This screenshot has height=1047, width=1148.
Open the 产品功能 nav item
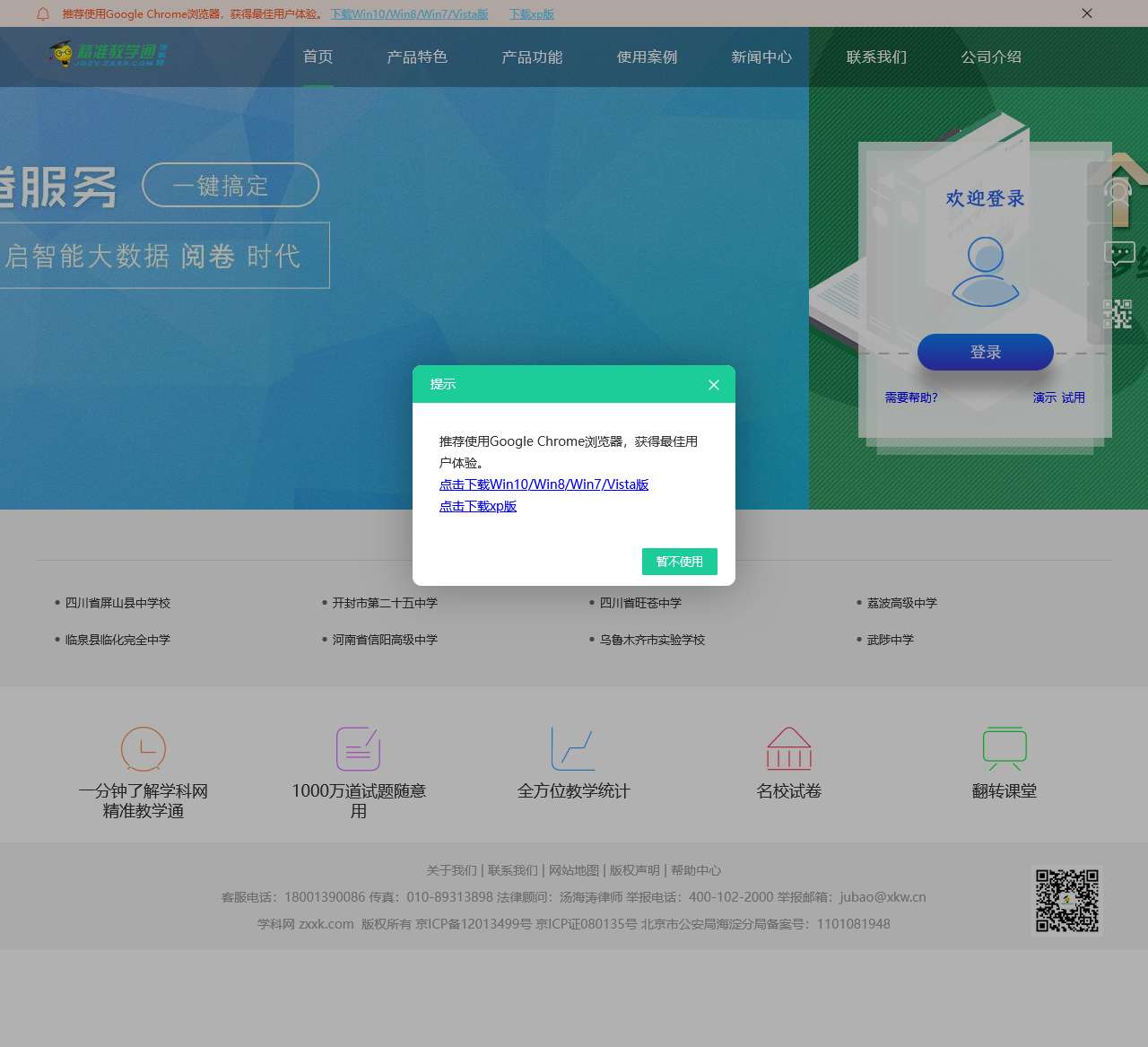[532, 57]
